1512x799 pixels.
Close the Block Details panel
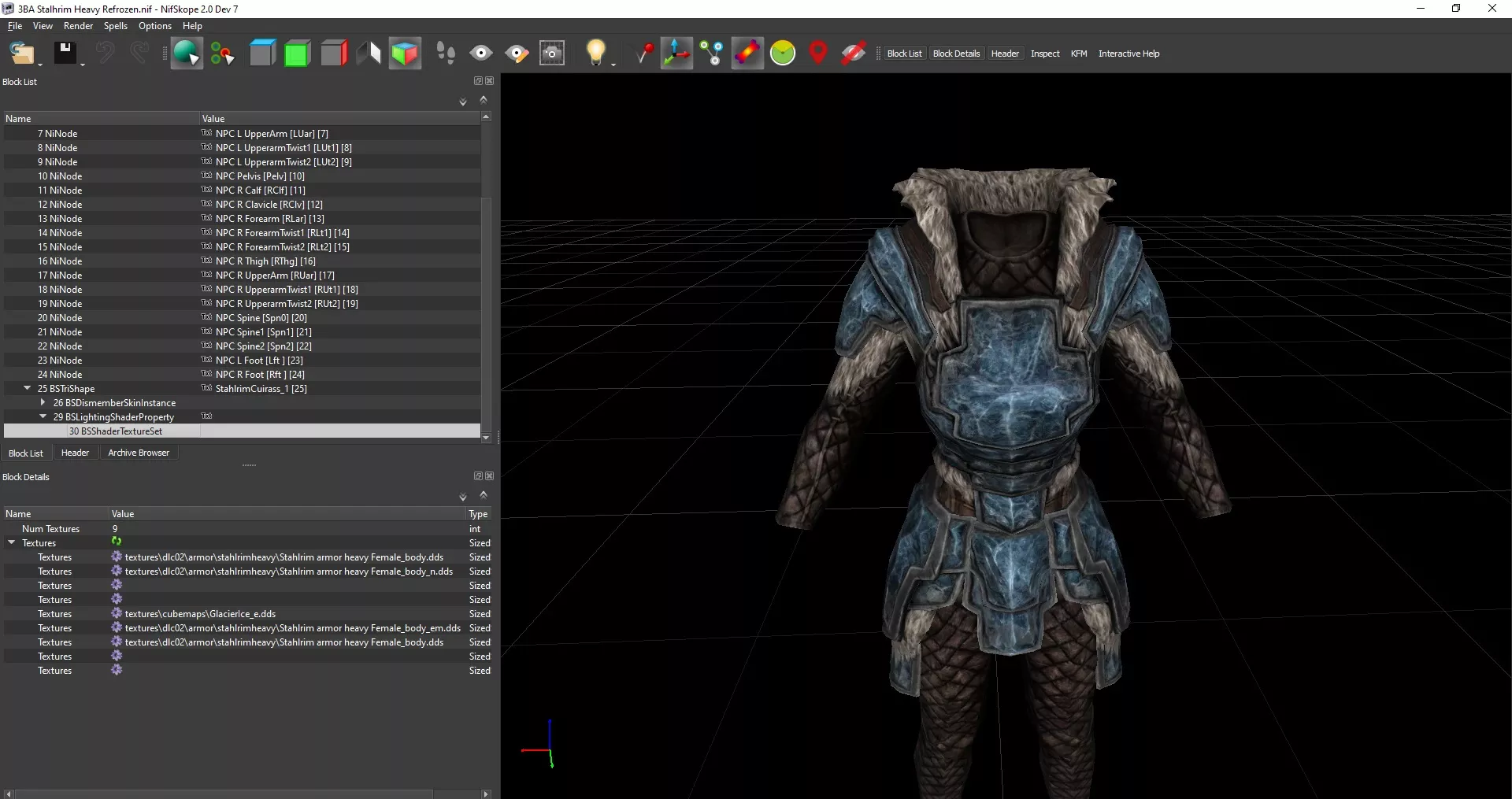490,476
